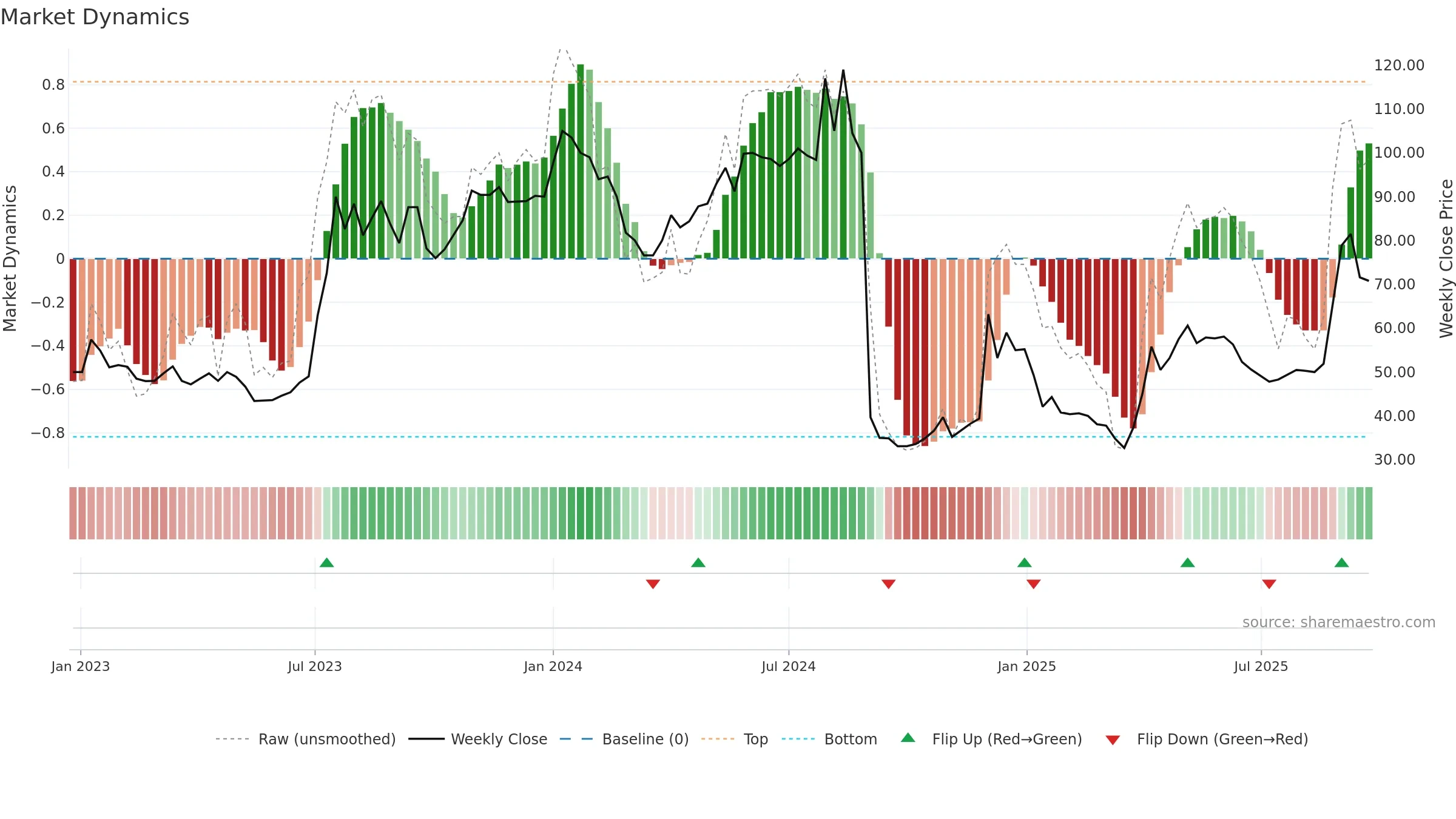Click the 60.00 price tick label
1456x819 pixels.
point(1395,328)
